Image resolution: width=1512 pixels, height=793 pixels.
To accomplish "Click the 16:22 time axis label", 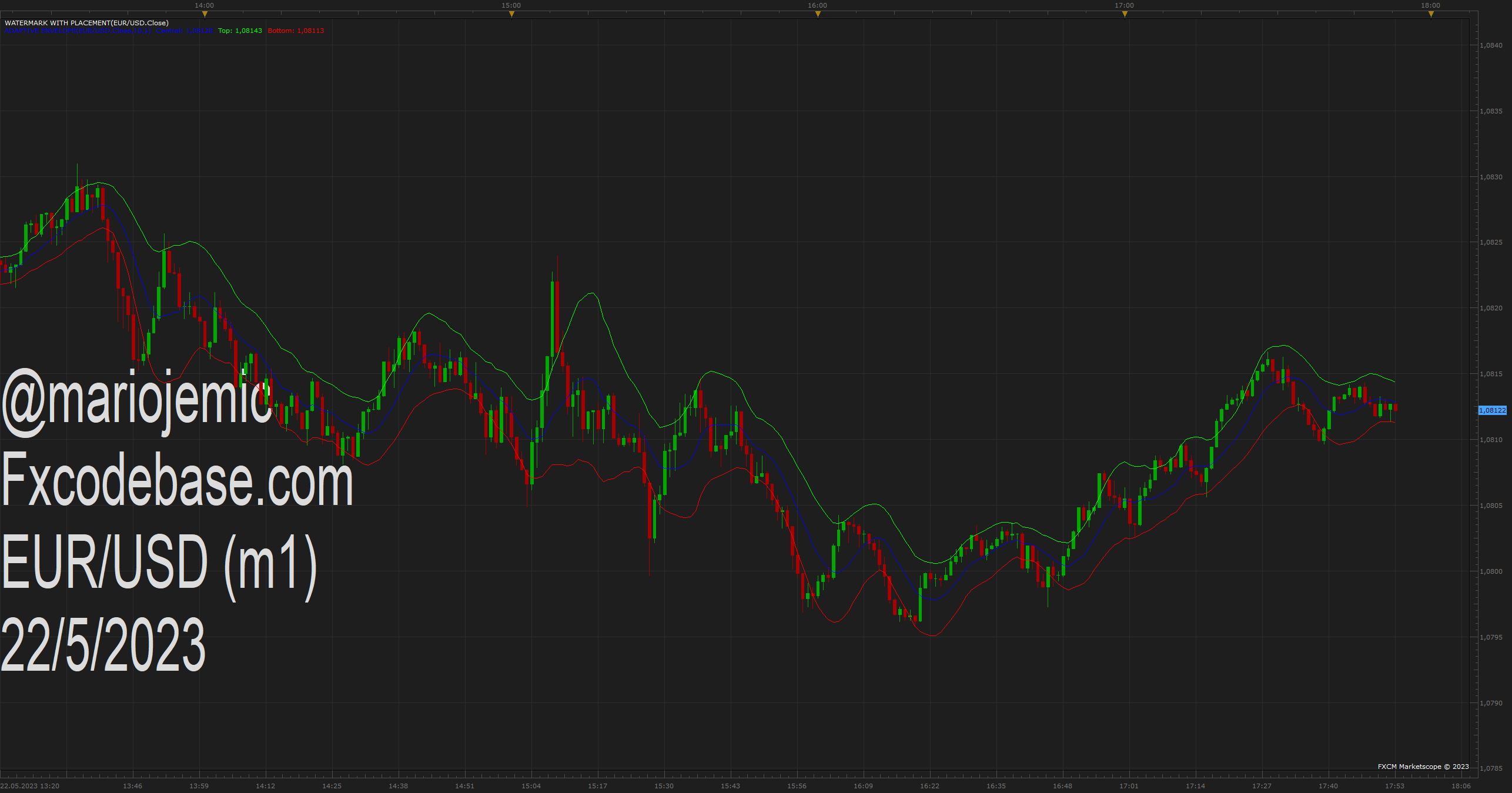I will [x=930, y=786].
